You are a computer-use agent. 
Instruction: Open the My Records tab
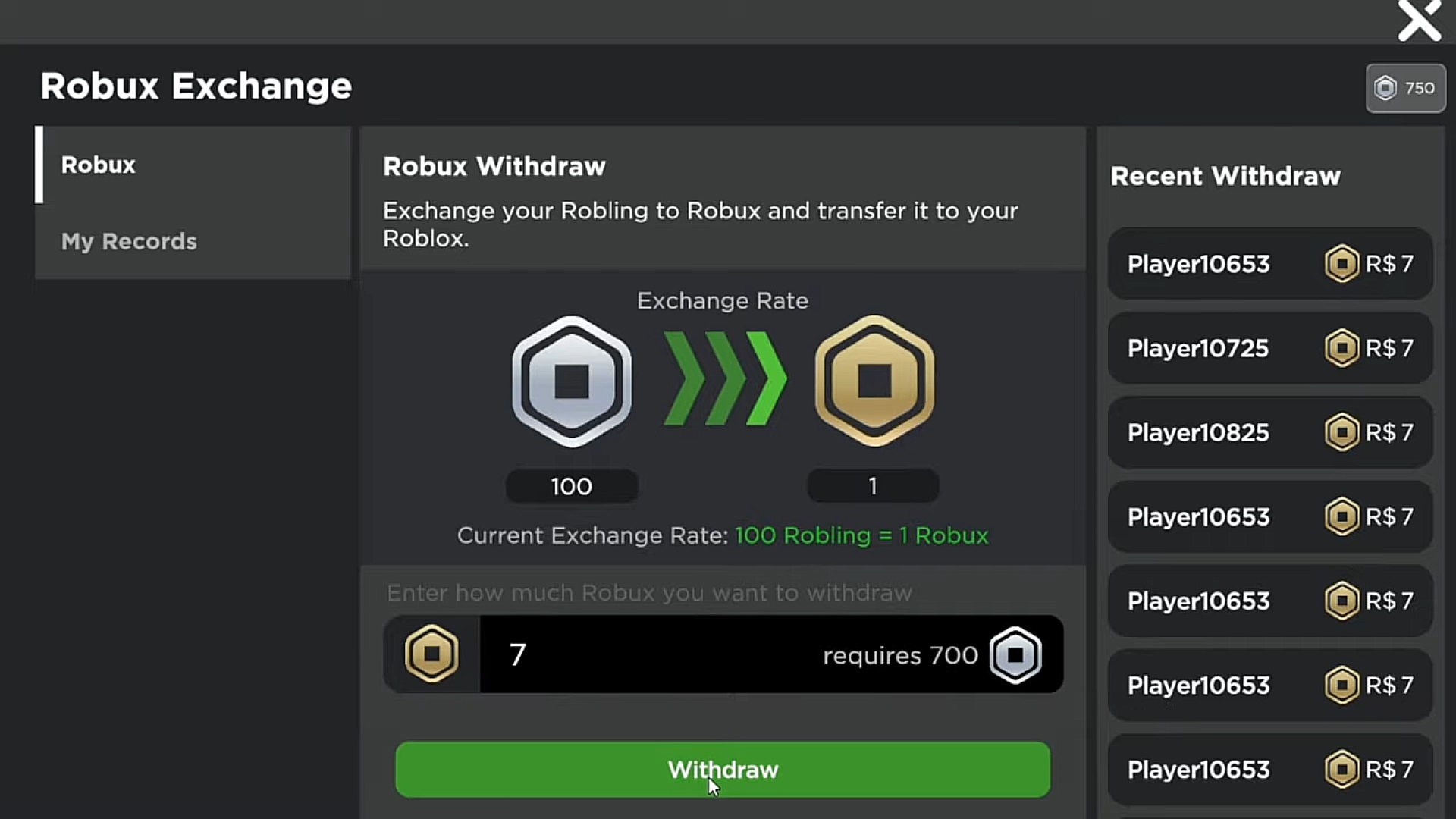coord(193,241)
